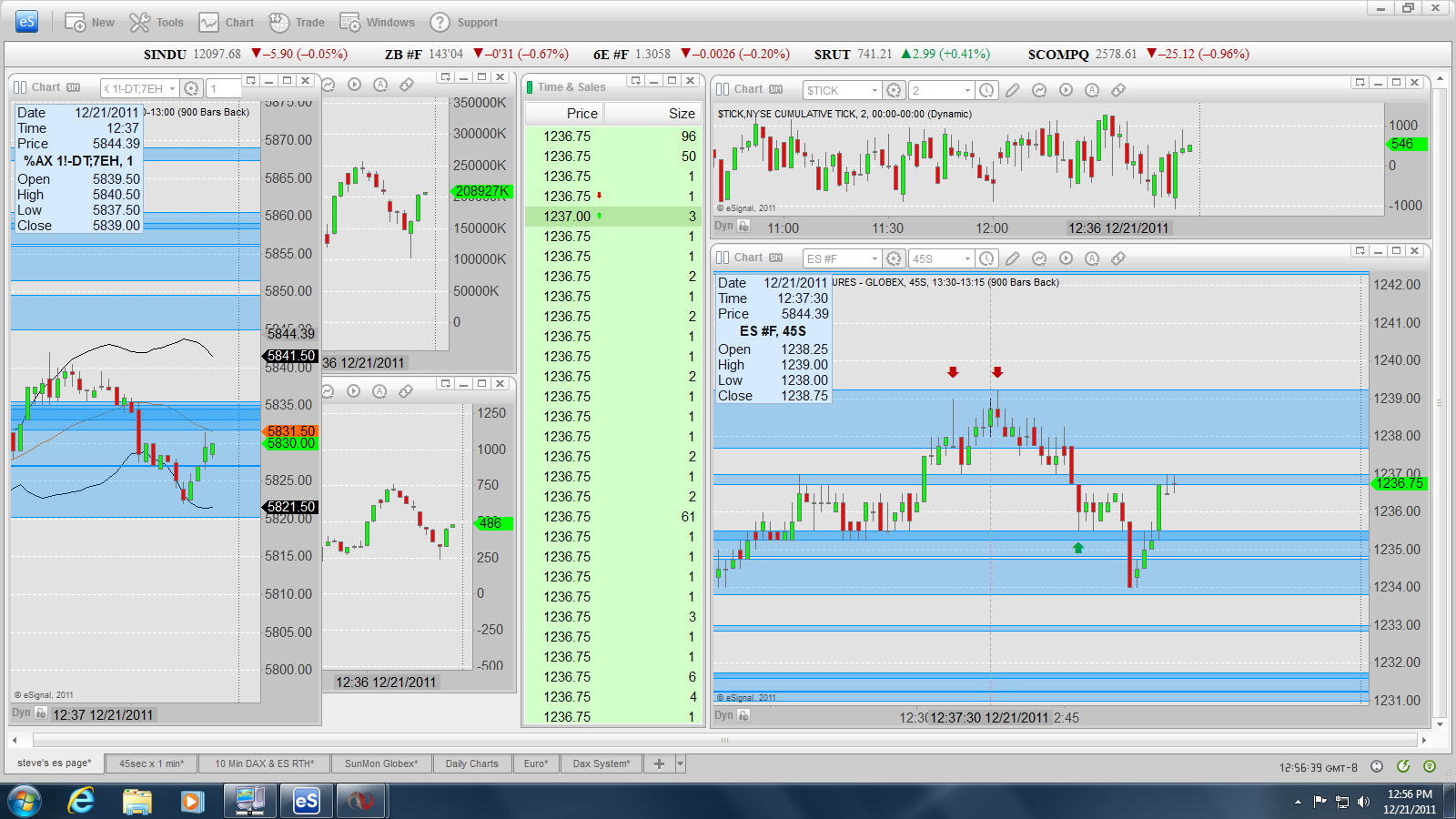Open the Chart menu
Image resolution: width=1456 pixels, height=819 pixels.
click(227, 23)
